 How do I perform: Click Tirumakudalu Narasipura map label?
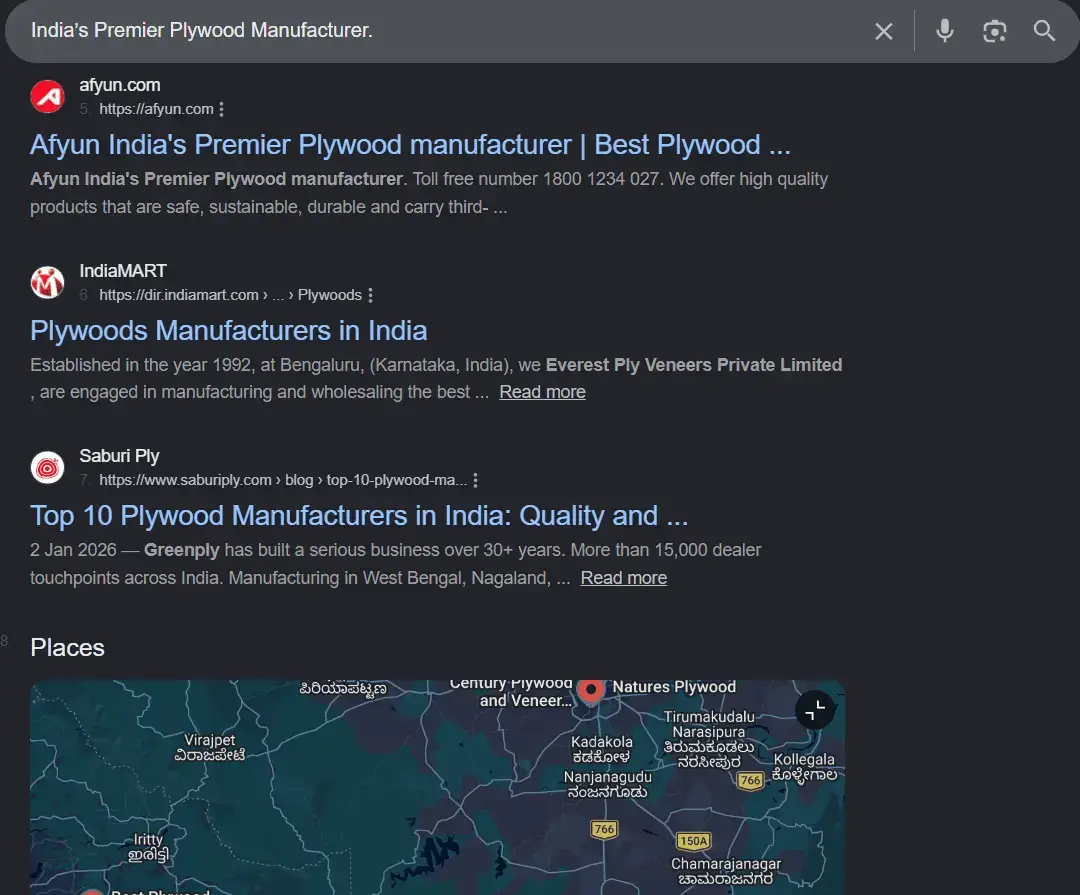click(x=709, y=739)
